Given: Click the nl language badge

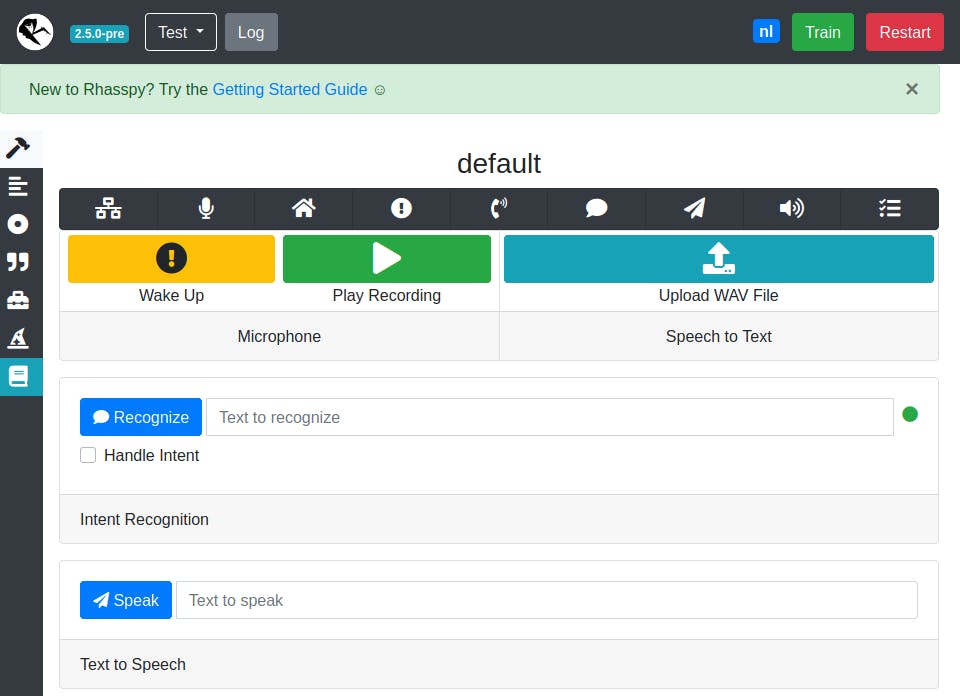Looking at the screenshot, I should tap(766, 32).
